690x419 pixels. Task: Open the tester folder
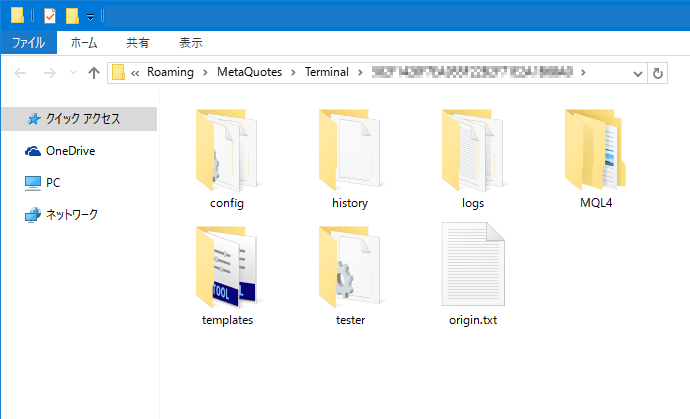point(350,267)
